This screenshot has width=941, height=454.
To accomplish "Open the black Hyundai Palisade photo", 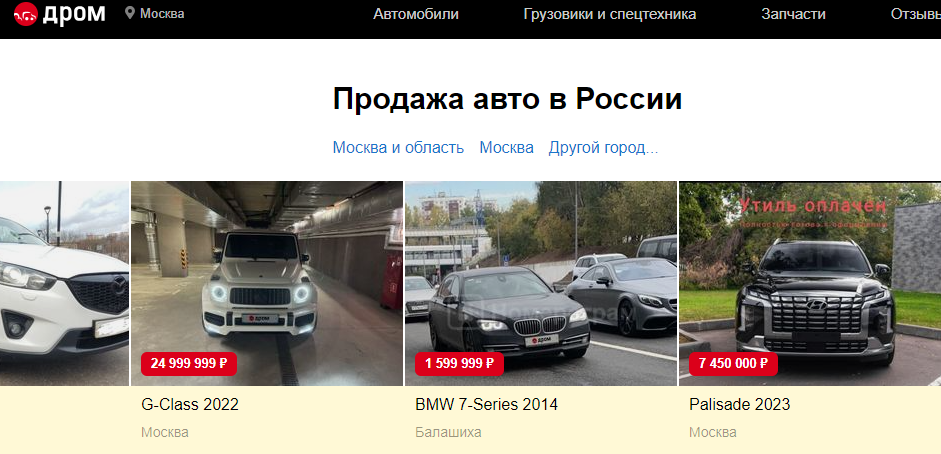I will pos(810,283).
